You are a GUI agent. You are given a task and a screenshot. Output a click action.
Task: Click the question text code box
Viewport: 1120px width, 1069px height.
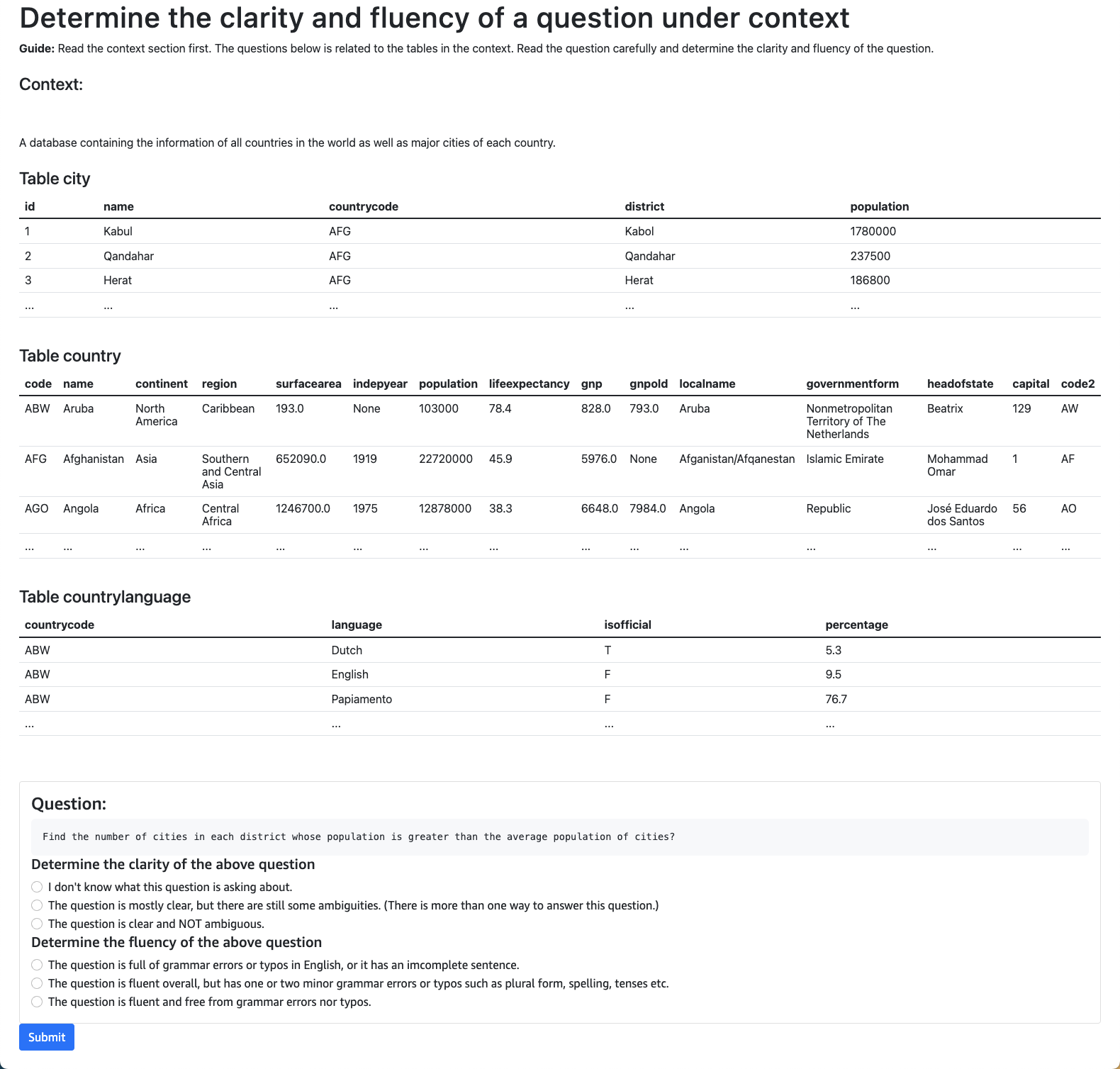tap(560, 837)
